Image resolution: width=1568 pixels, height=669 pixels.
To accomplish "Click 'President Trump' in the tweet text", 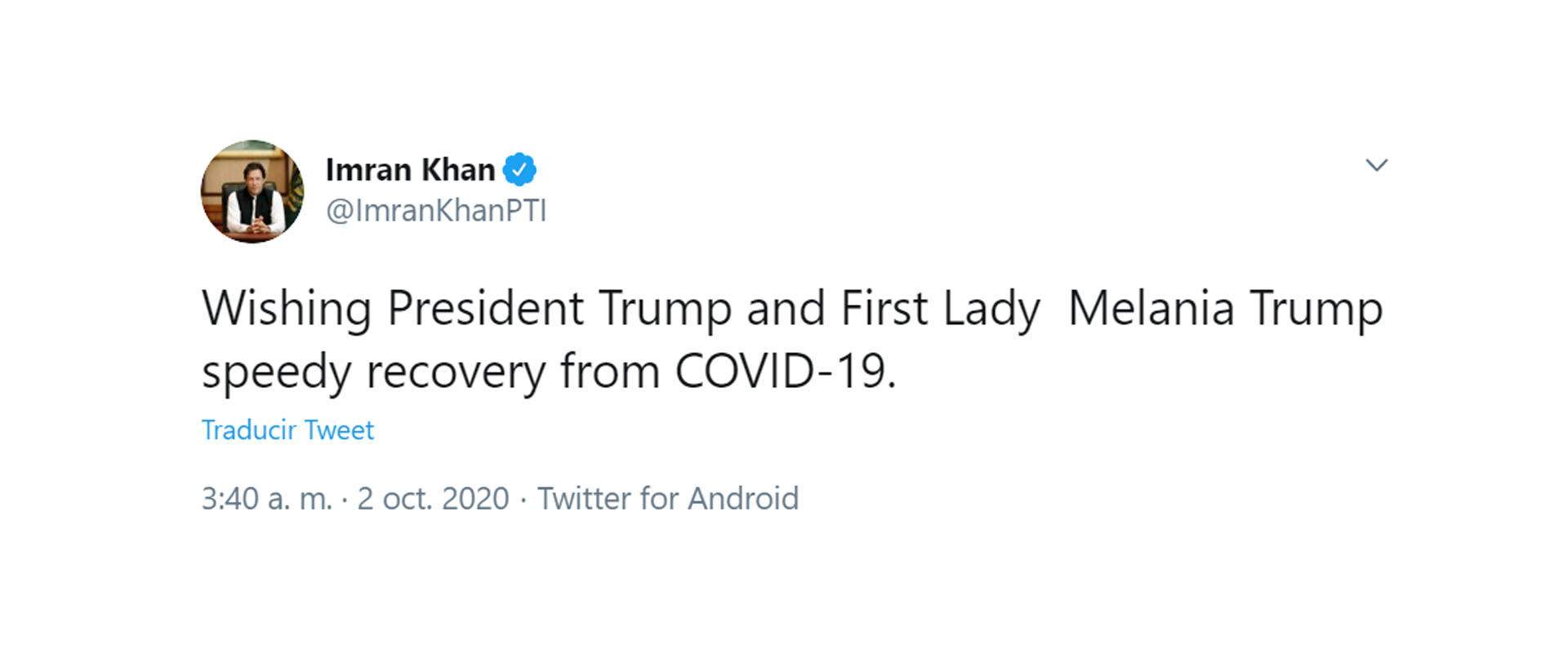I will coord(559,309).
